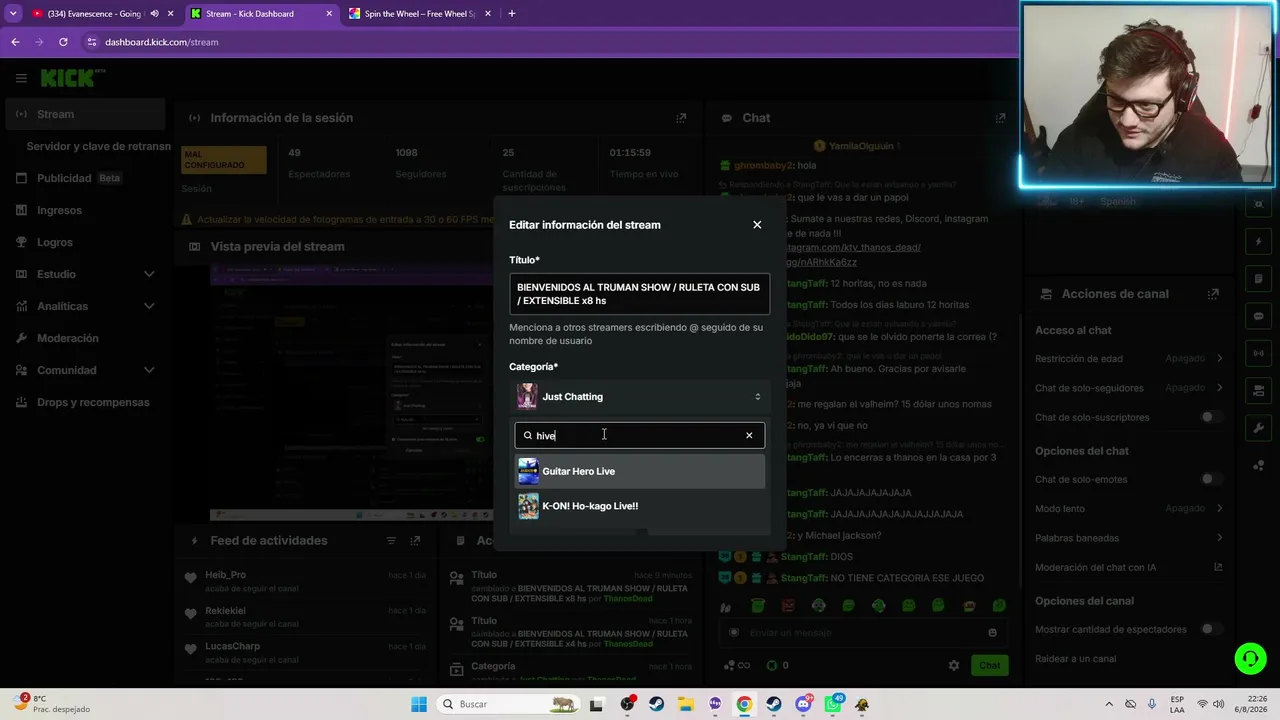This screenshot has width=1280, height=720.
Task: Open the Just Chatting category dropdown
Action: click(x=640, y=397)
